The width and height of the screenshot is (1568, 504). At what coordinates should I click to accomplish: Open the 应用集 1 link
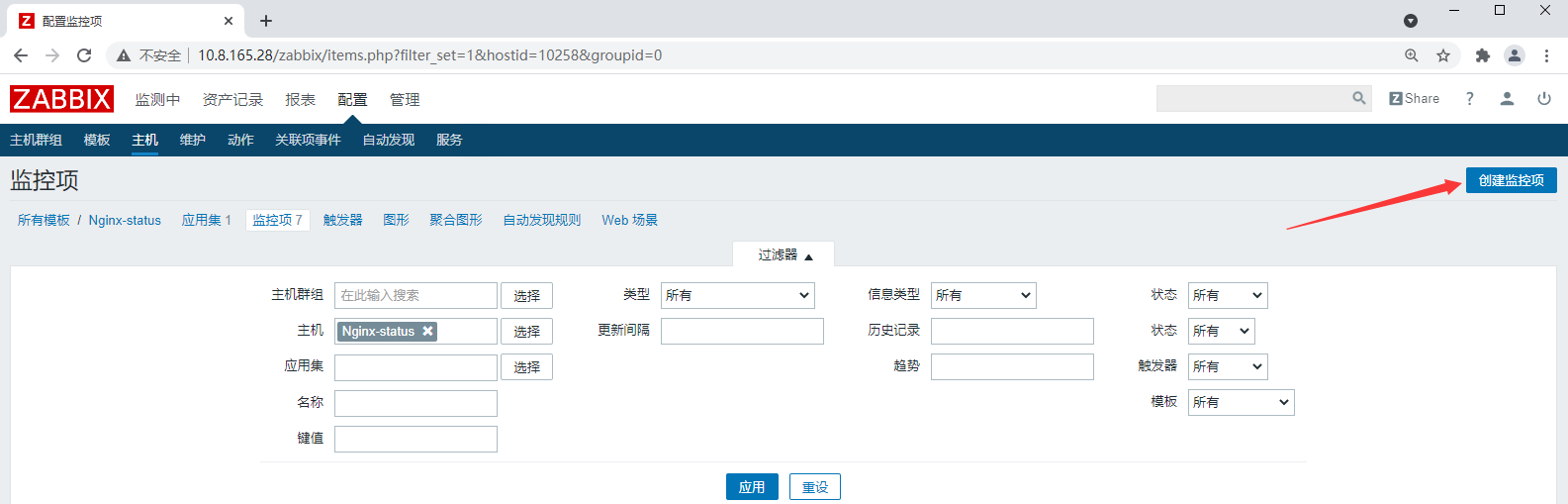206,220
